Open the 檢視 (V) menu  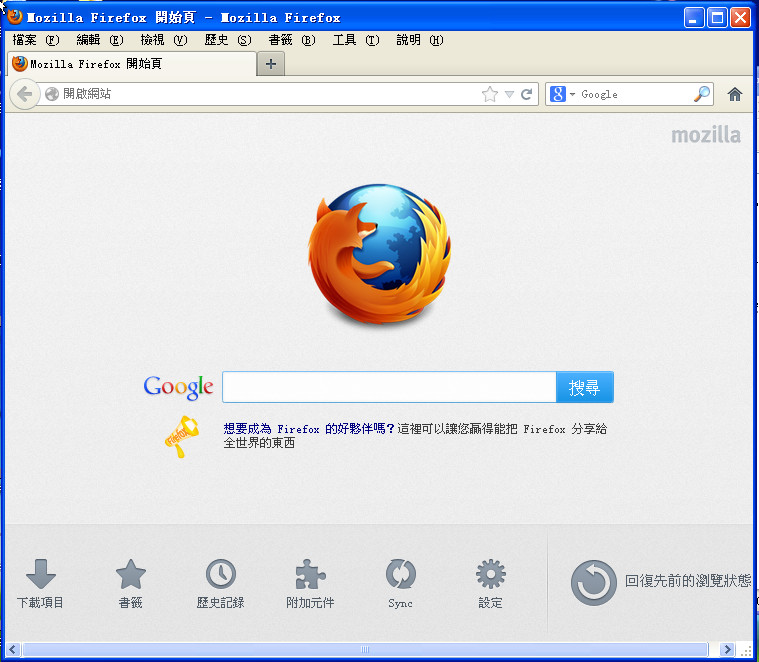(x=164, y=40)
